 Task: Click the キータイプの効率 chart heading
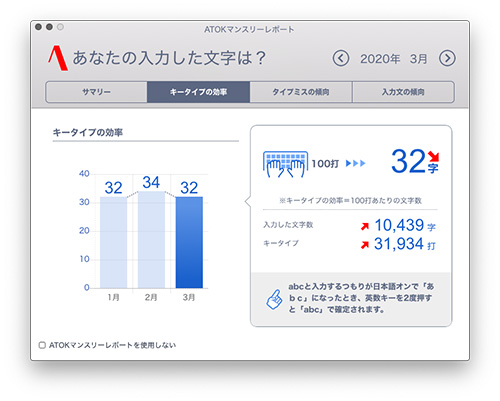pyautogui.click(x=88, y=133)
